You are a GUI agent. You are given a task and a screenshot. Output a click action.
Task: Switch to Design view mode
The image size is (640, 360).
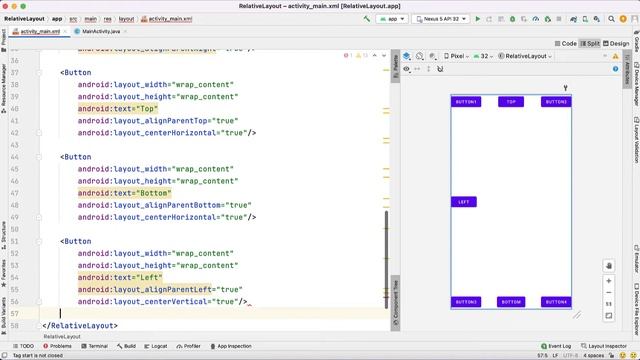click(x=616, y=43)
